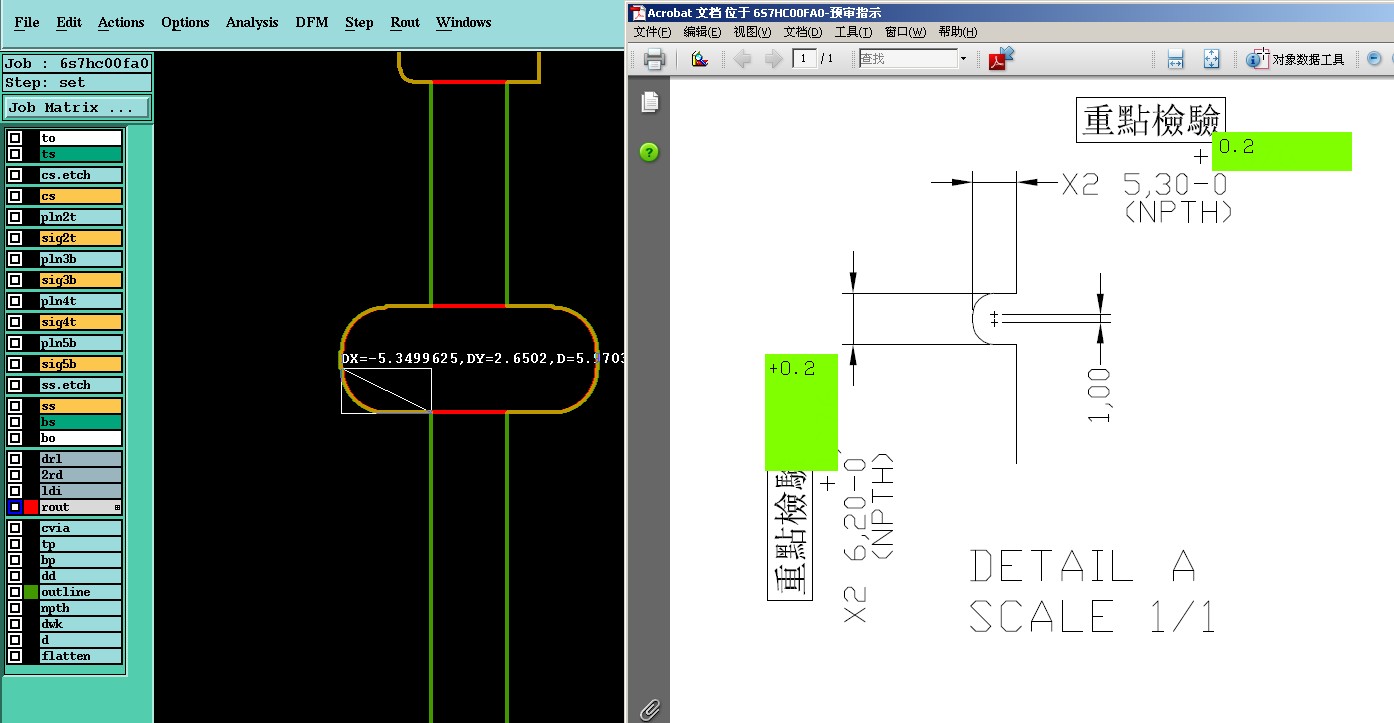The height and width of the screenshot is (723, 1394).
Task: Click the fit page icon in Acrobat
Action: 1212,59
